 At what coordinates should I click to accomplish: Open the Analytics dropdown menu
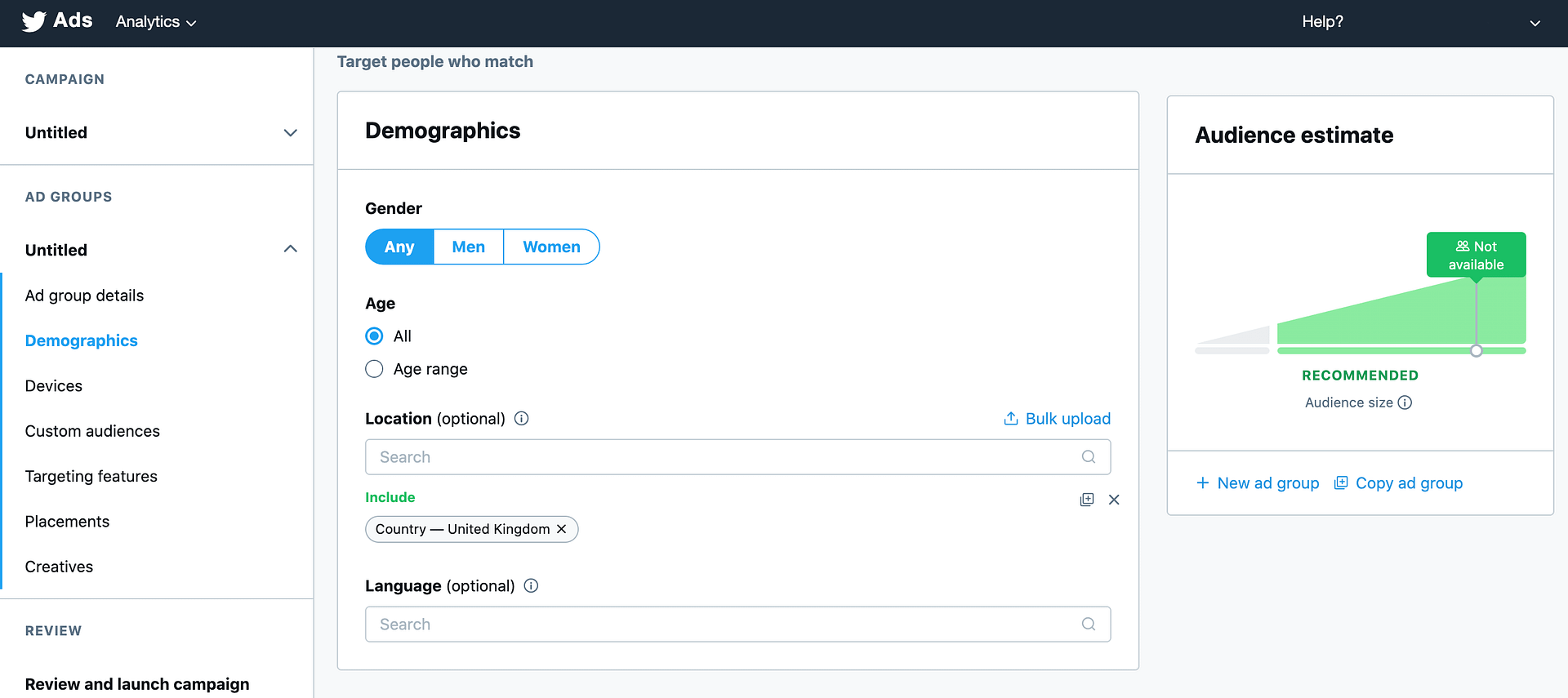(x=156, y=22)
